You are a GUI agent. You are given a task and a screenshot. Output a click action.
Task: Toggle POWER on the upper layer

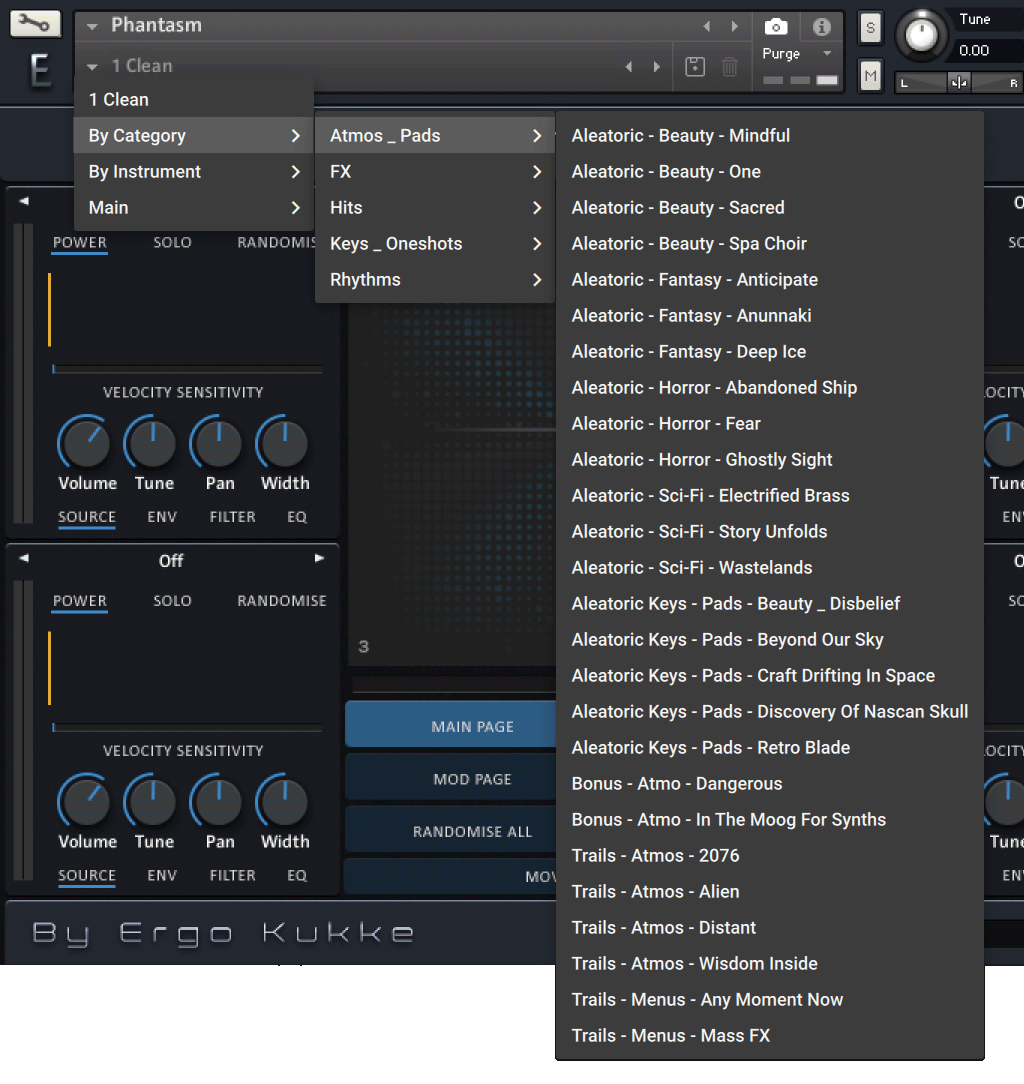80,243
